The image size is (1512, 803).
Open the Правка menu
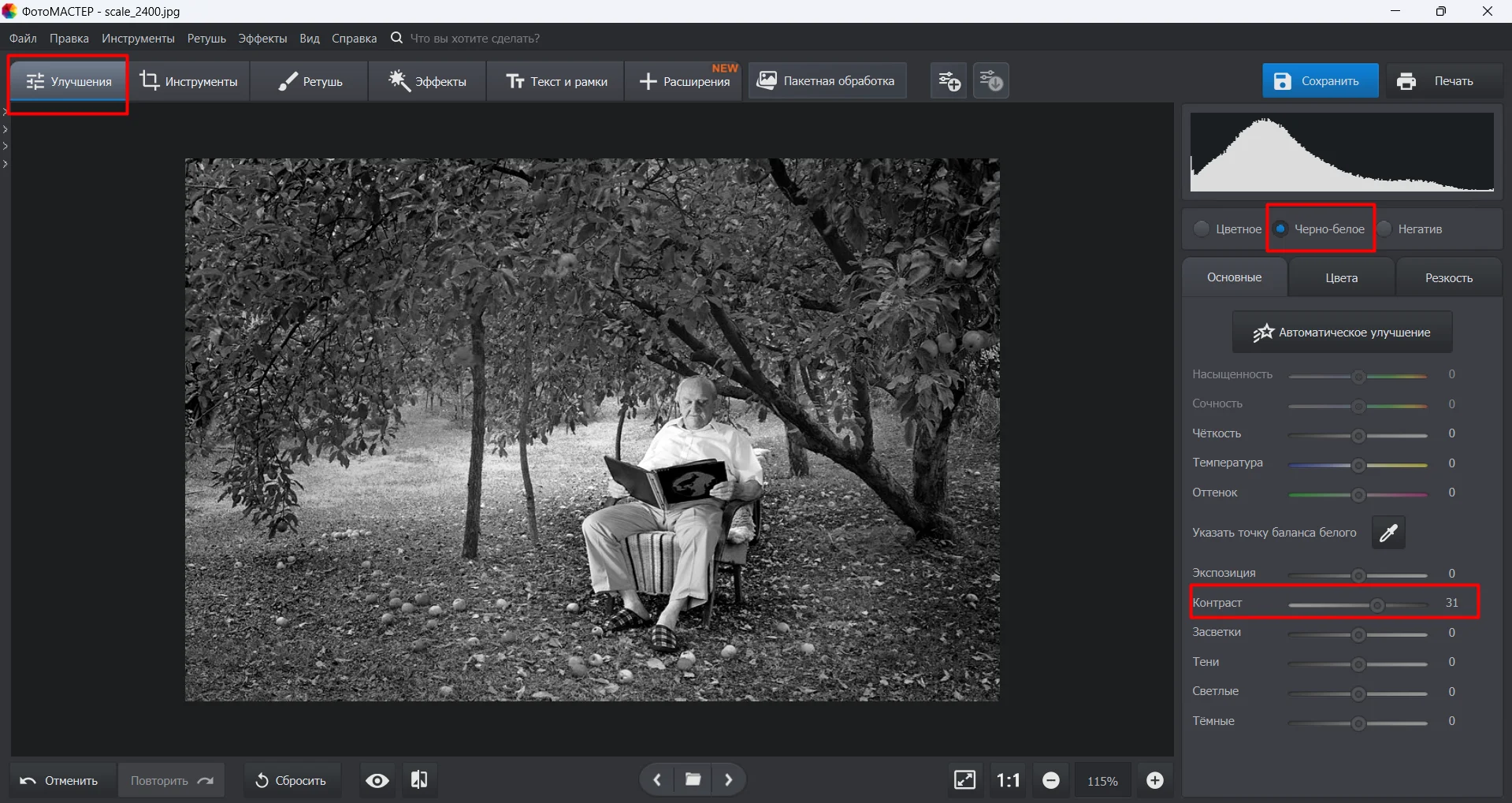pyautogui.click(x=69, y=39)
